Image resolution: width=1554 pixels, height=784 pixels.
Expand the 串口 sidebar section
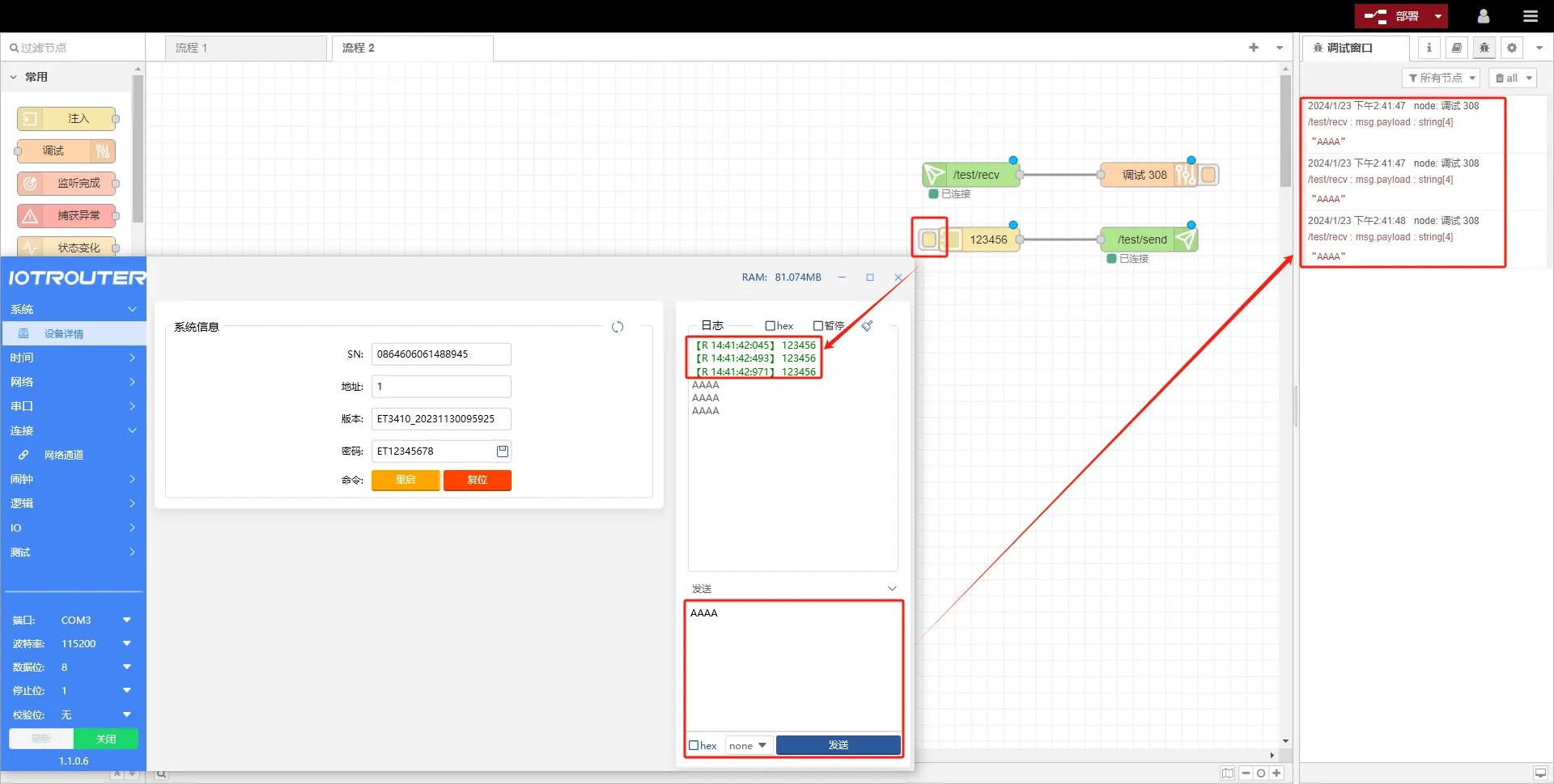point(73,406)
